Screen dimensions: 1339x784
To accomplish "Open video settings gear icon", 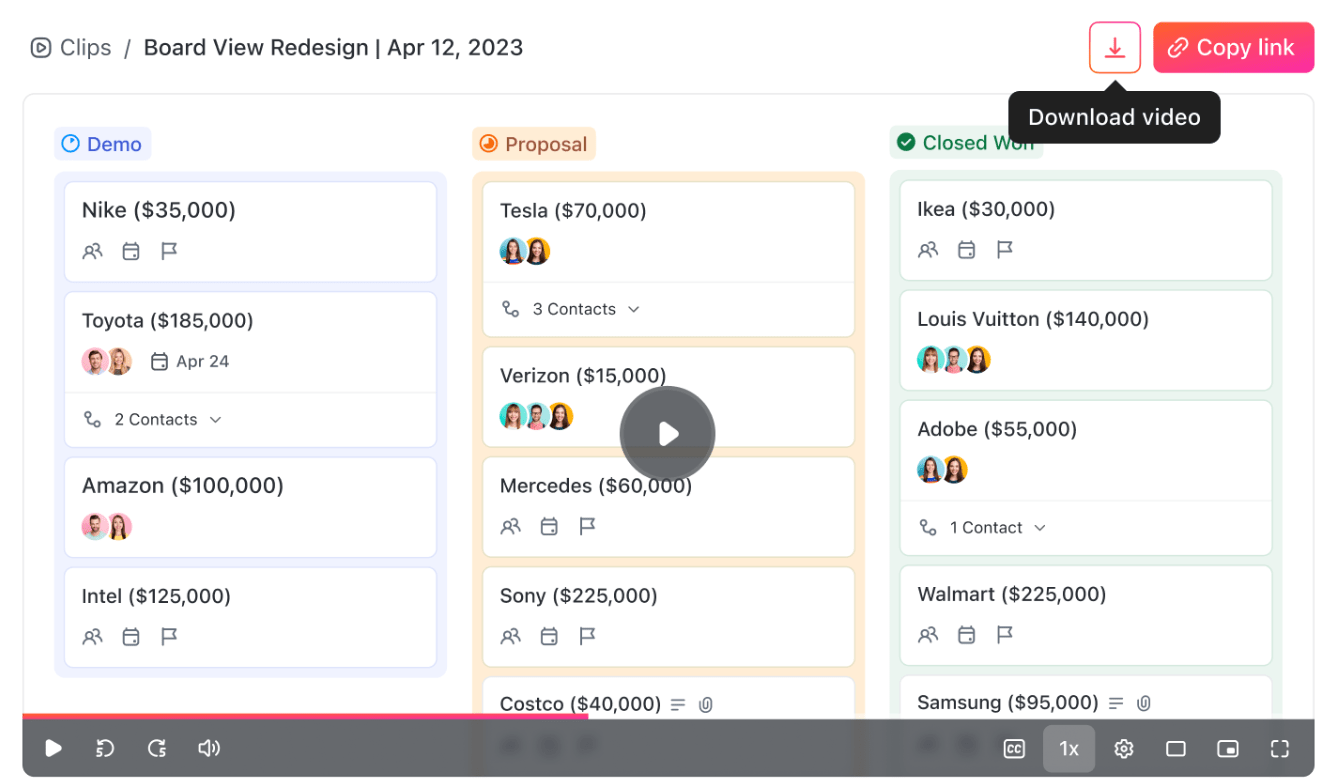I will tap(1124, 749).
